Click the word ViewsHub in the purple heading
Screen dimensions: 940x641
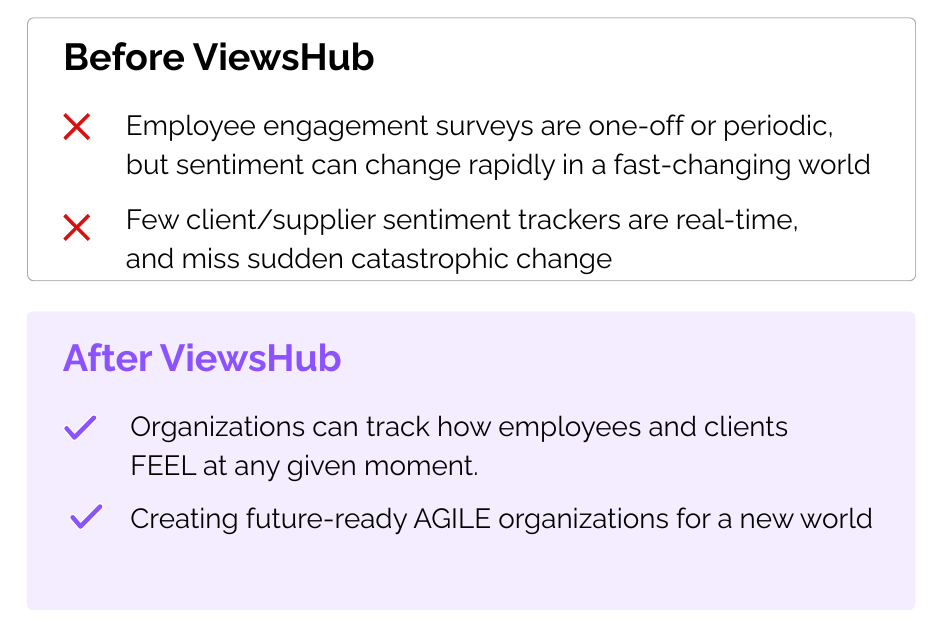[251, 359]
